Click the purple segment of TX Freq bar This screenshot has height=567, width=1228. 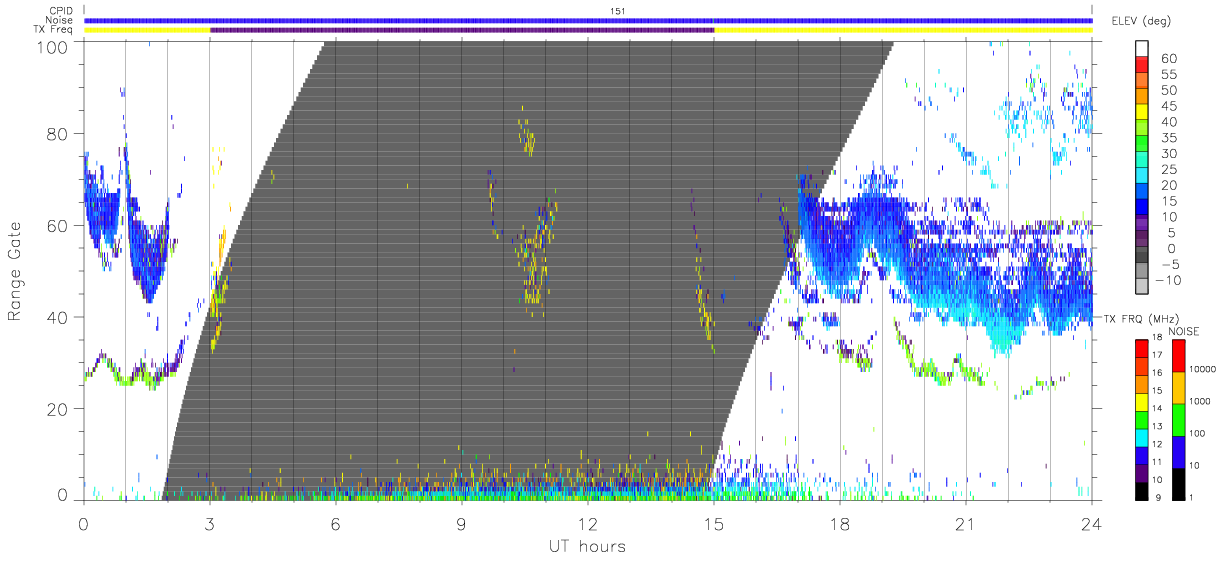click(x=462, y=30)
